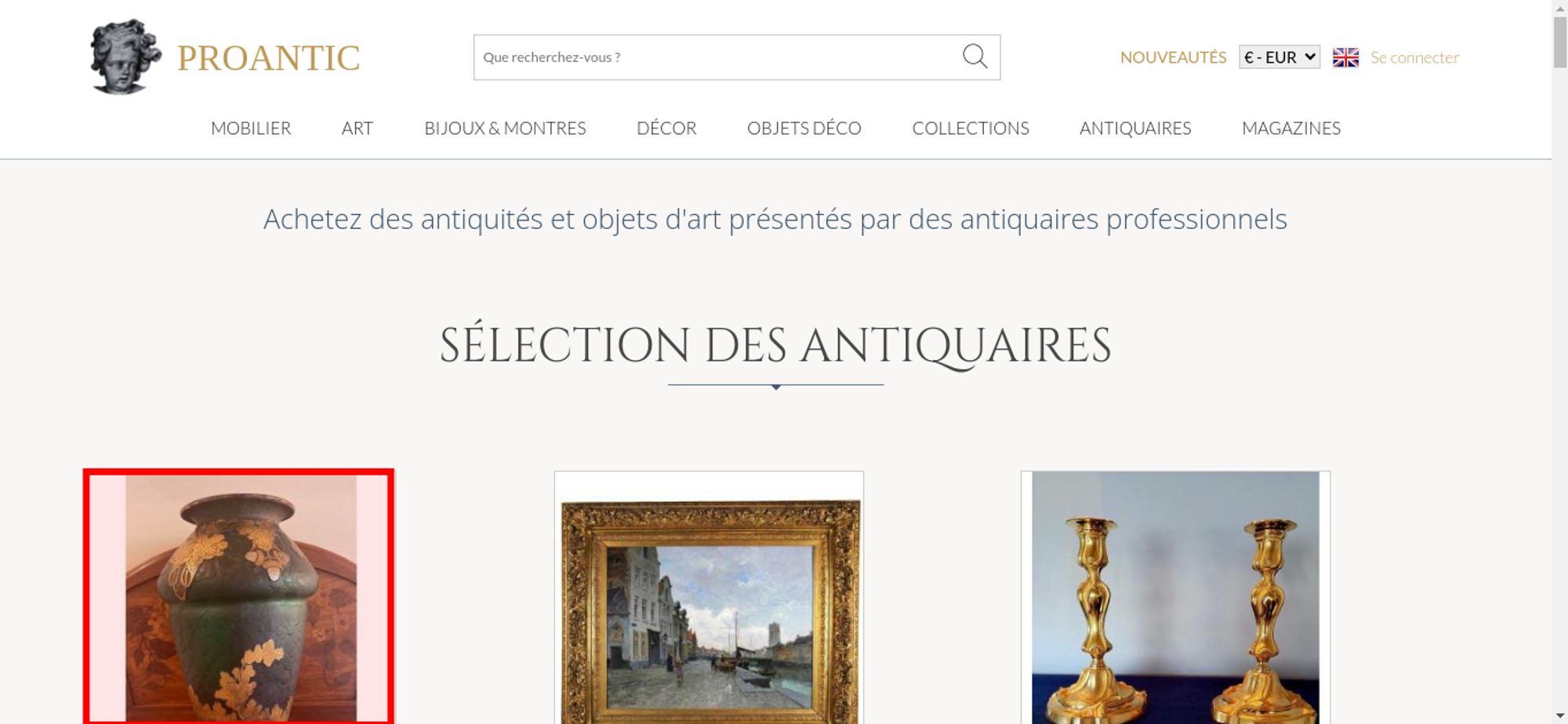This screenshot has height=724, width=1568.
Task: Open the Magazines menu
Action: (1291, 128)
